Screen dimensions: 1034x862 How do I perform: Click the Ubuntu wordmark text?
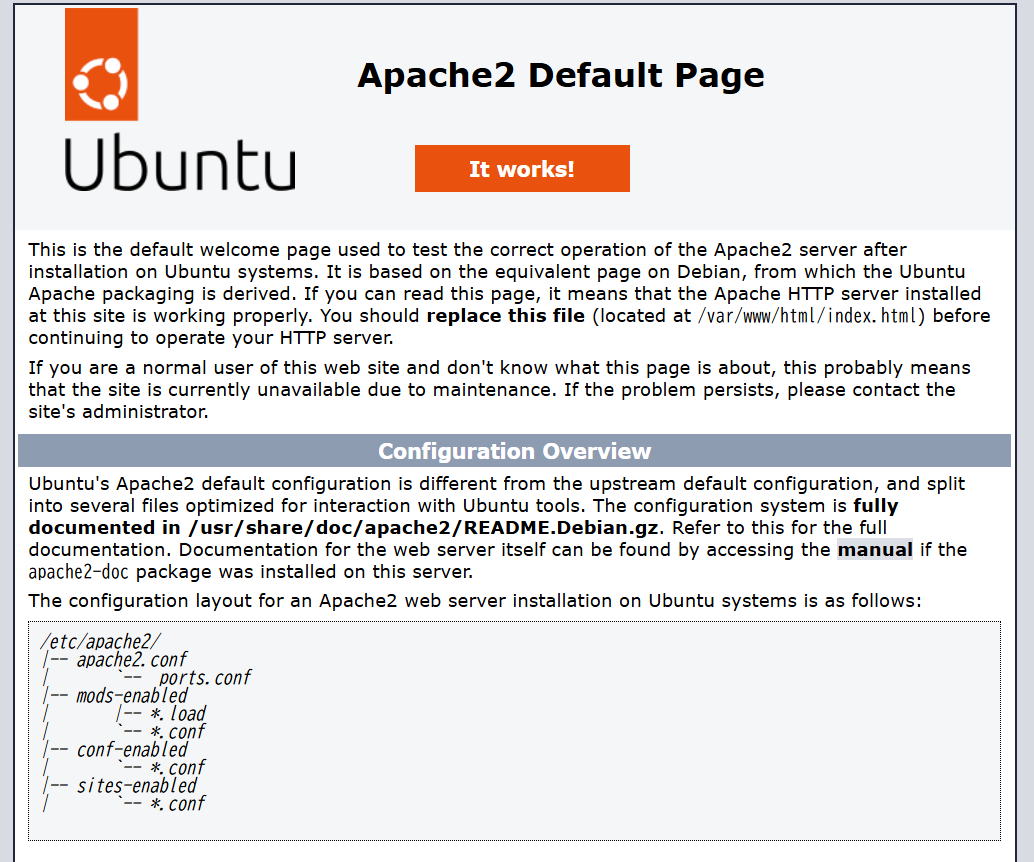point(180,163)
